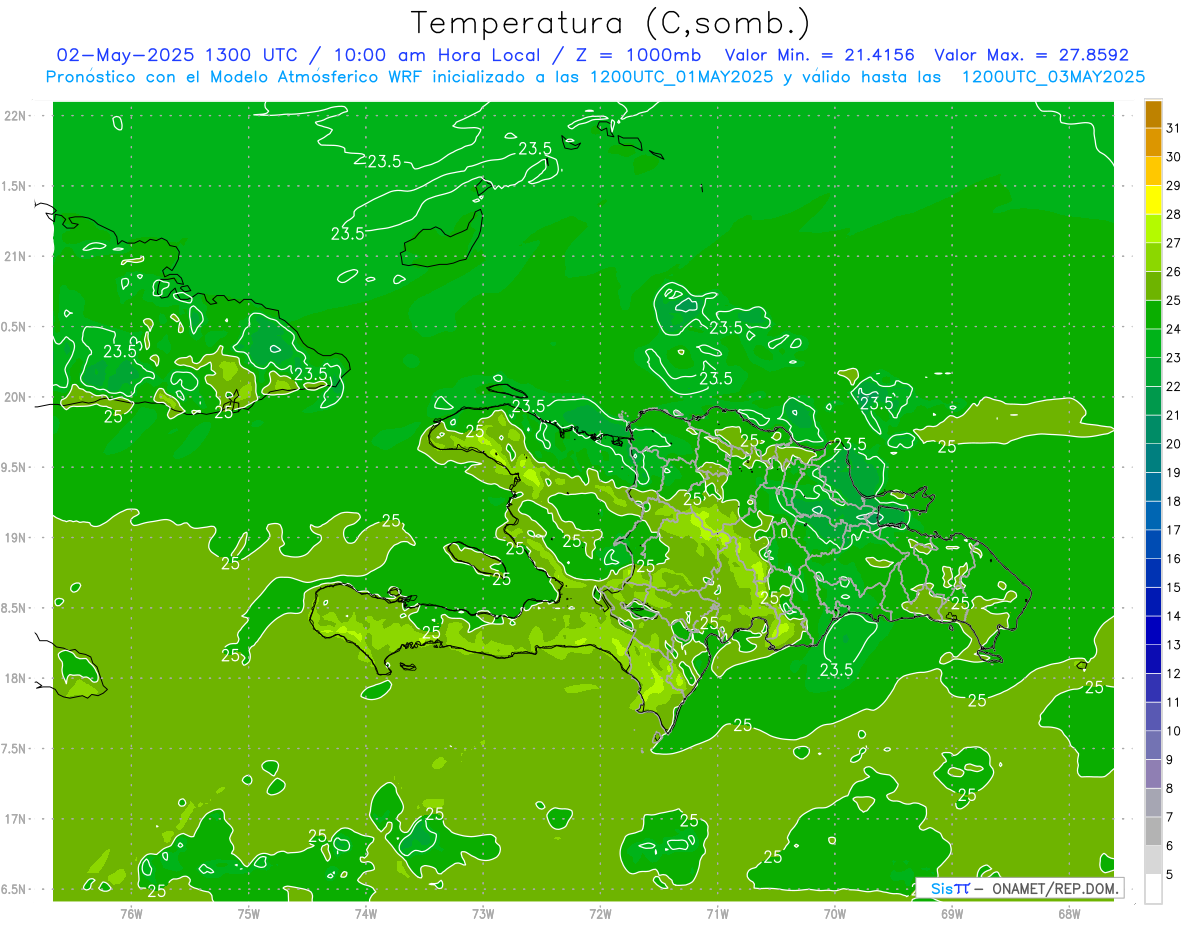1200x927 pixels.
Task: Click the legend swatch between 24 and 25
Action: [x=1153, y=315]
